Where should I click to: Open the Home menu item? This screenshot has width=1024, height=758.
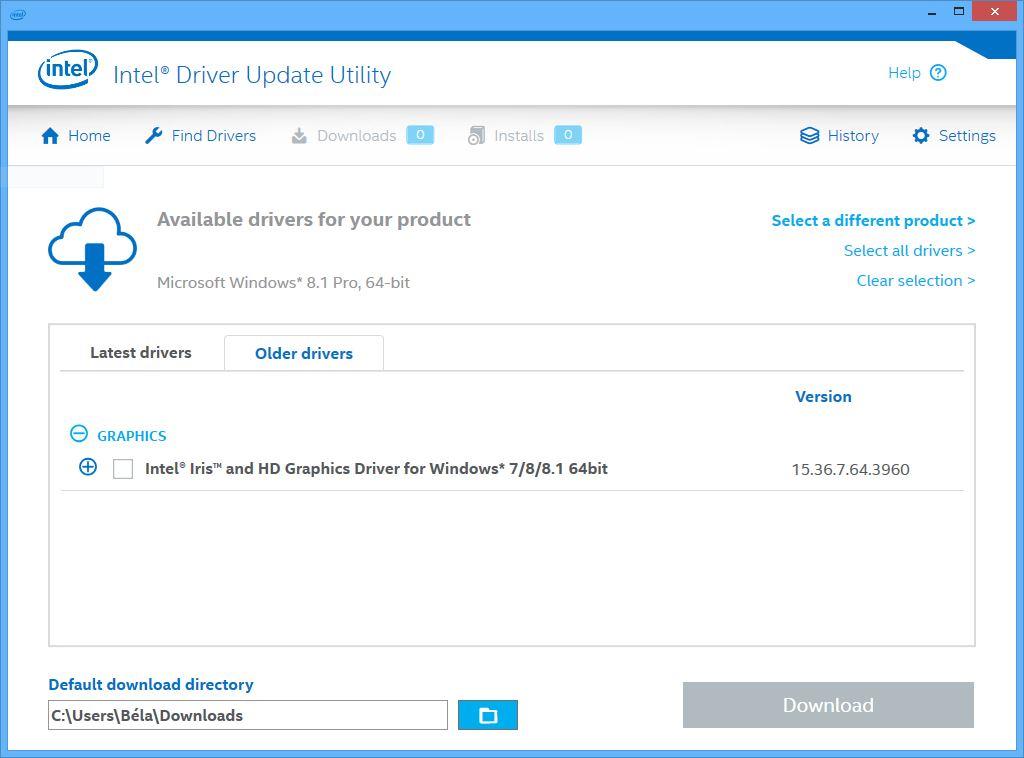point(76,136)
